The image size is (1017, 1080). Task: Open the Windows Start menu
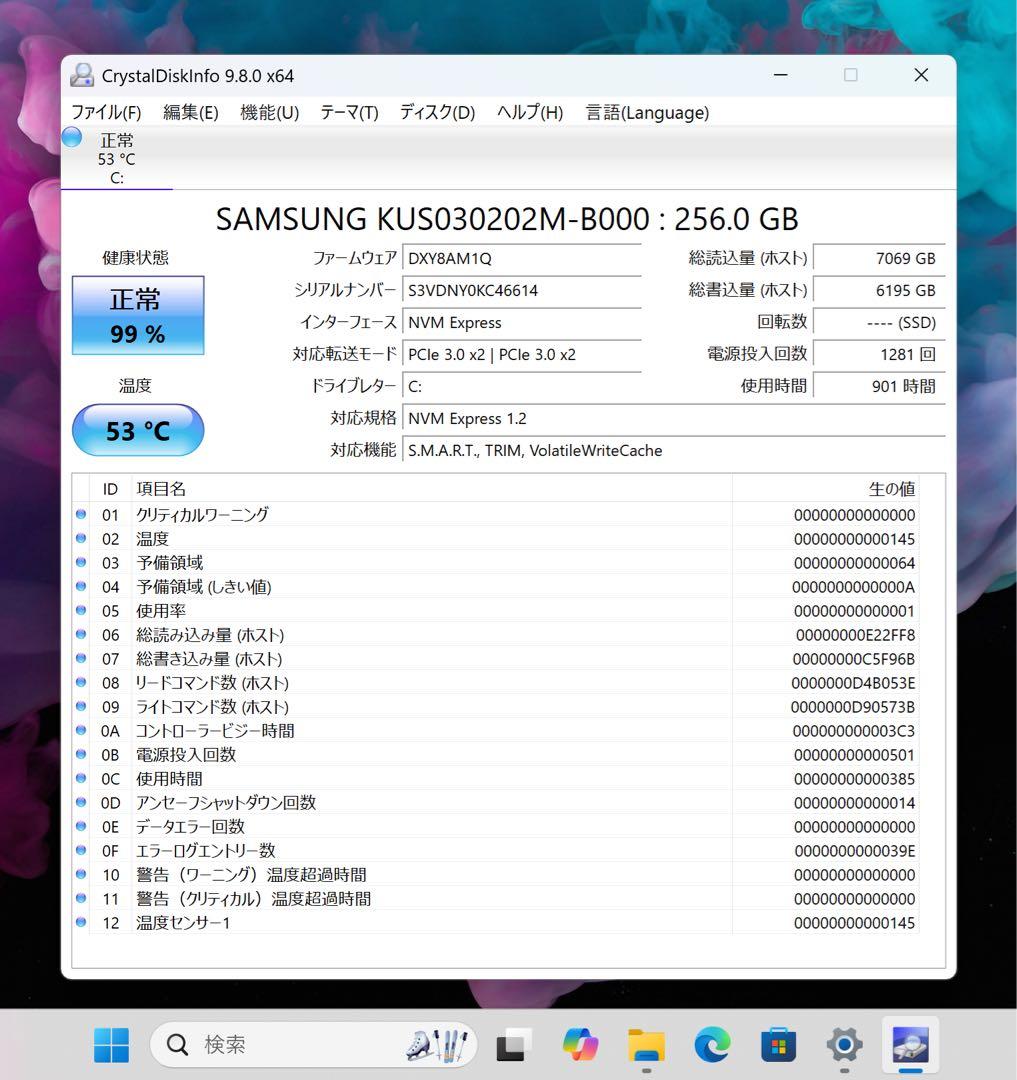pos(111,1045)
